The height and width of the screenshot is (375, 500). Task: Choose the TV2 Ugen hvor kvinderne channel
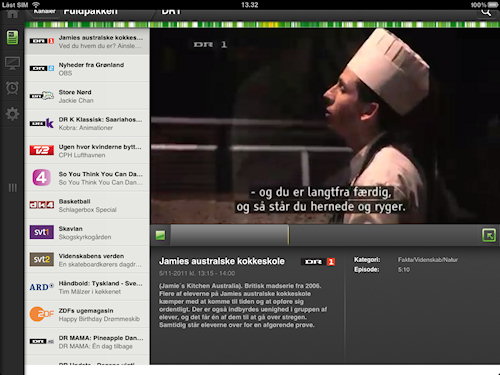point(87,151)
